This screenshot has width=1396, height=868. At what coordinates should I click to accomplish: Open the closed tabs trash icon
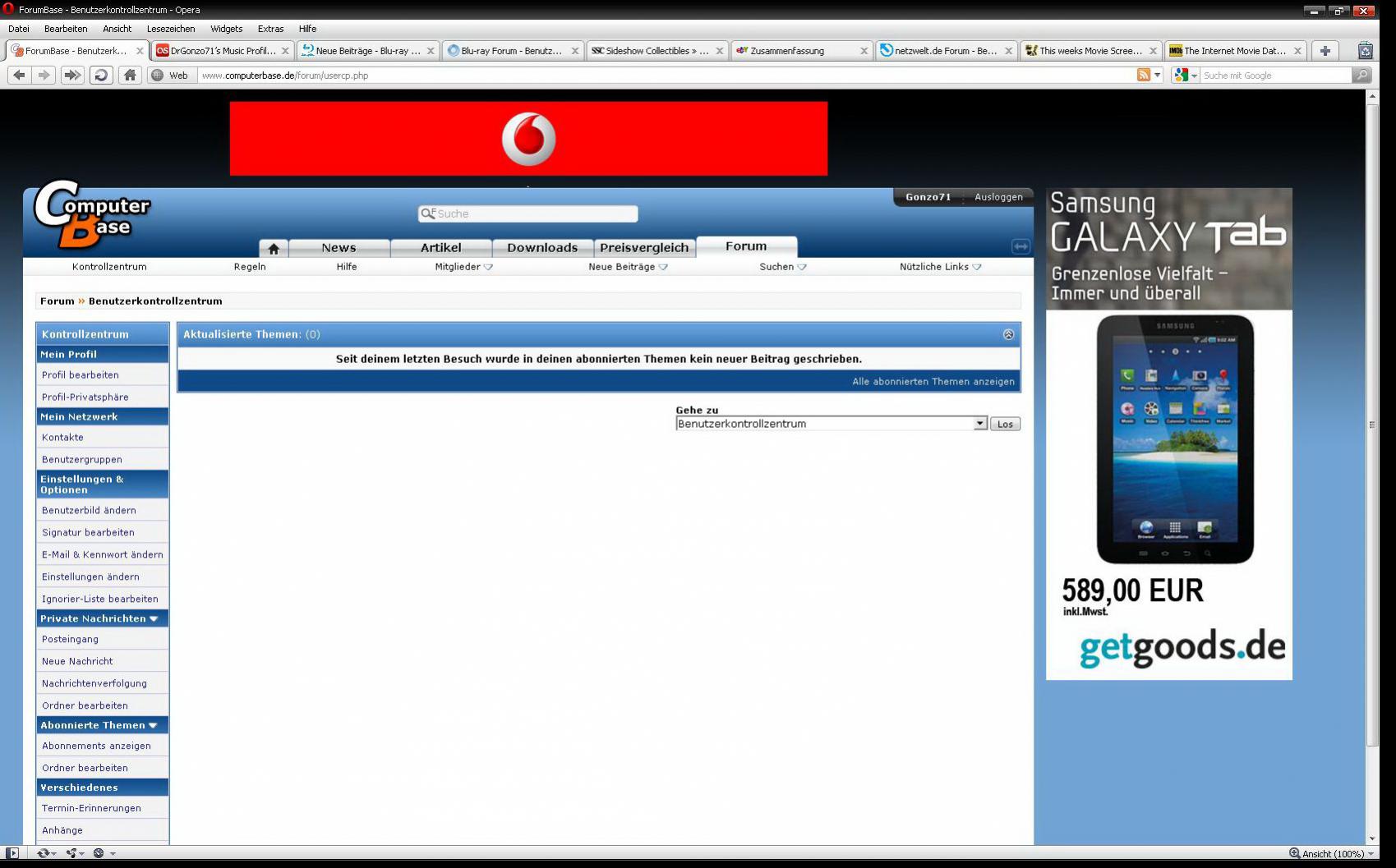pyautogui.click(x=1365, y=50)
